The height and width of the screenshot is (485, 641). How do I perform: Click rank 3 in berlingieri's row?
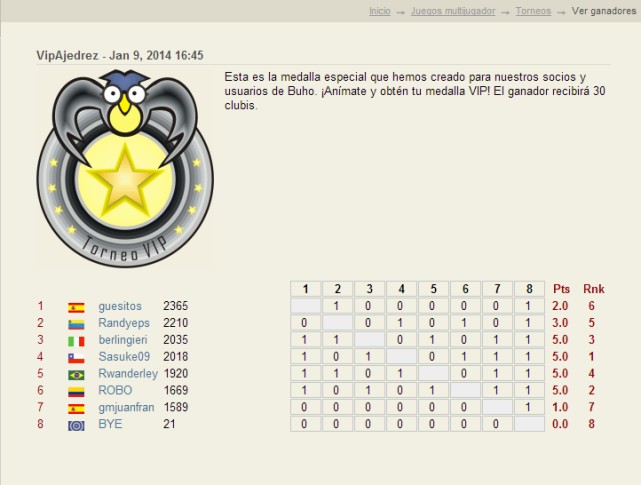592,339
